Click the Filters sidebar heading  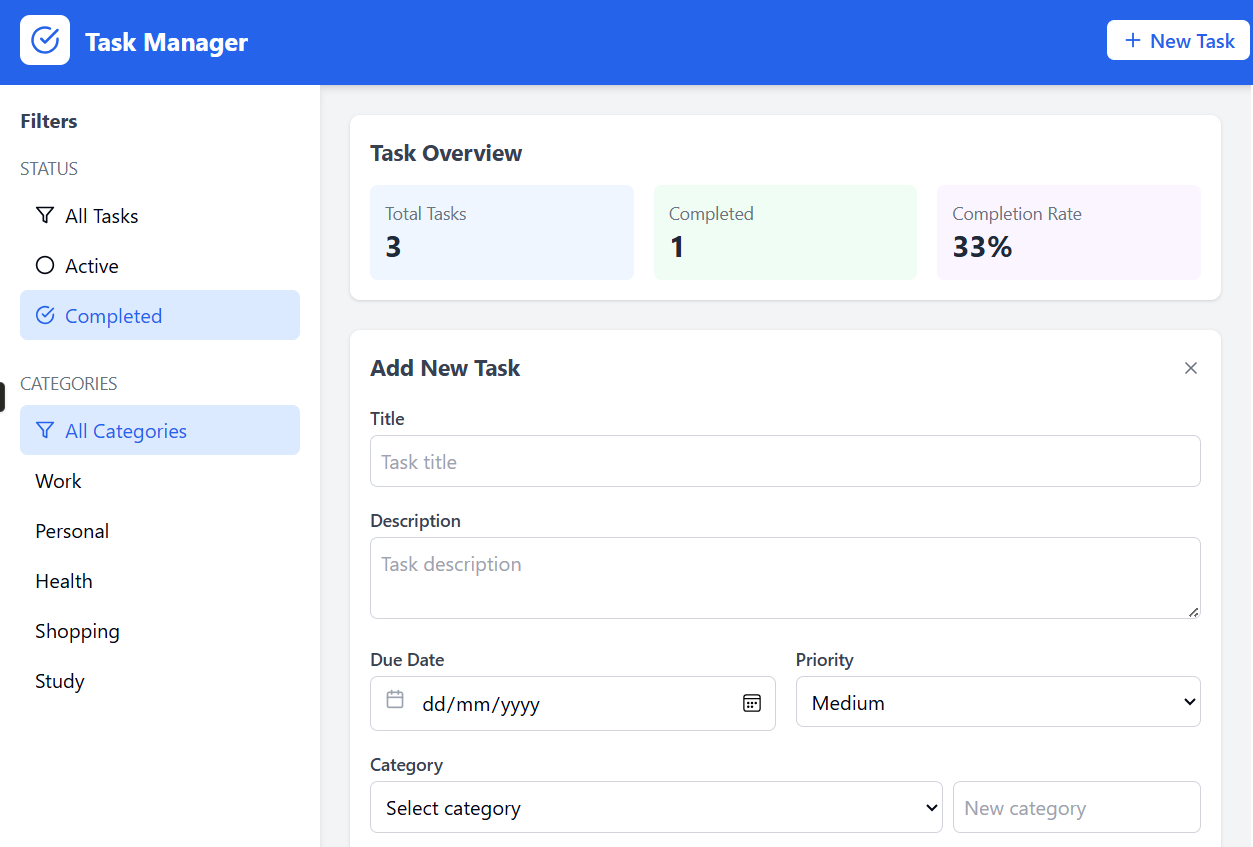[49, 121]
